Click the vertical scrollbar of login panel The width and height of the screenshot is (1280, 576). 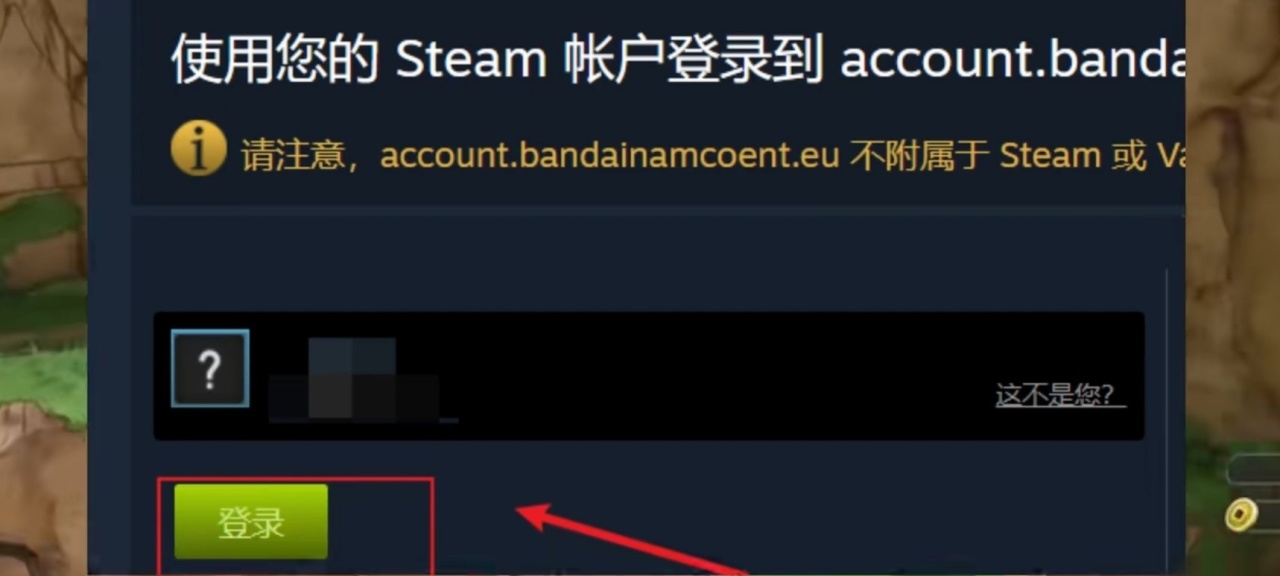(1165, 420)
